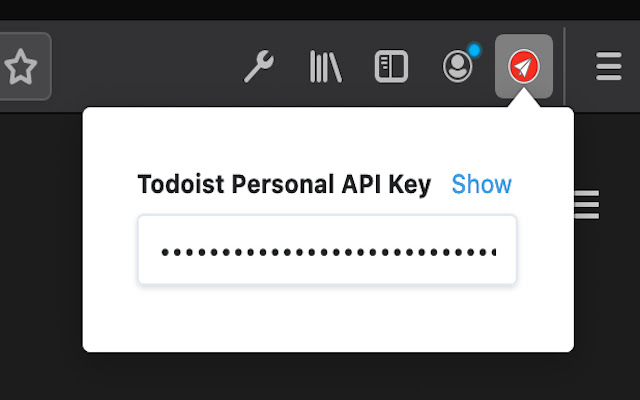Click the blue notification dot on account avatar

[474, 49]
